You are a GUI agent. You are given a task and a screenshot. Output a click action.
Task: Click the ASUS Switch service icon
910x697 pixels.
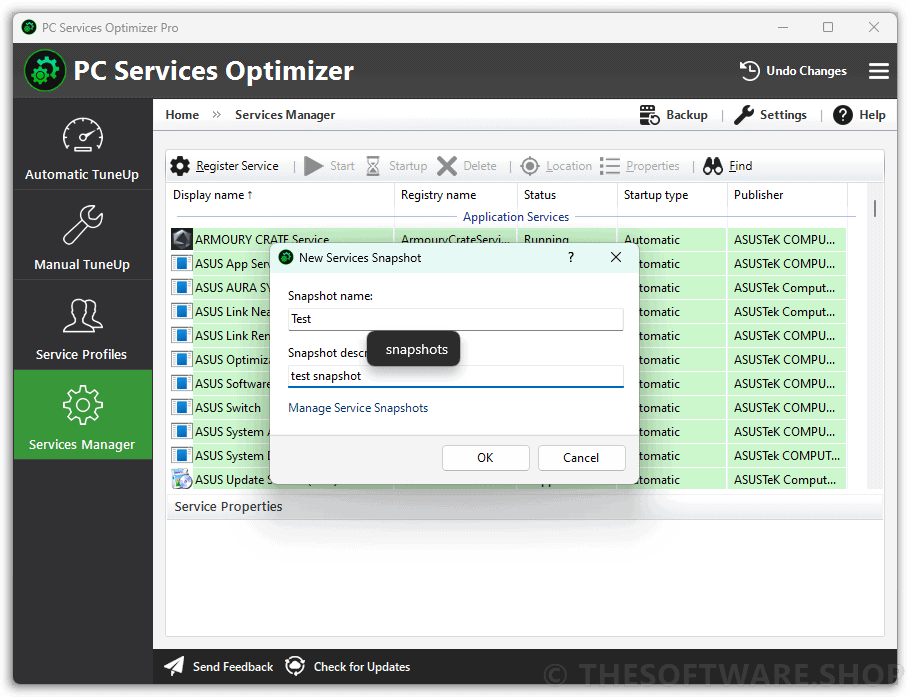tap(182, 407)
